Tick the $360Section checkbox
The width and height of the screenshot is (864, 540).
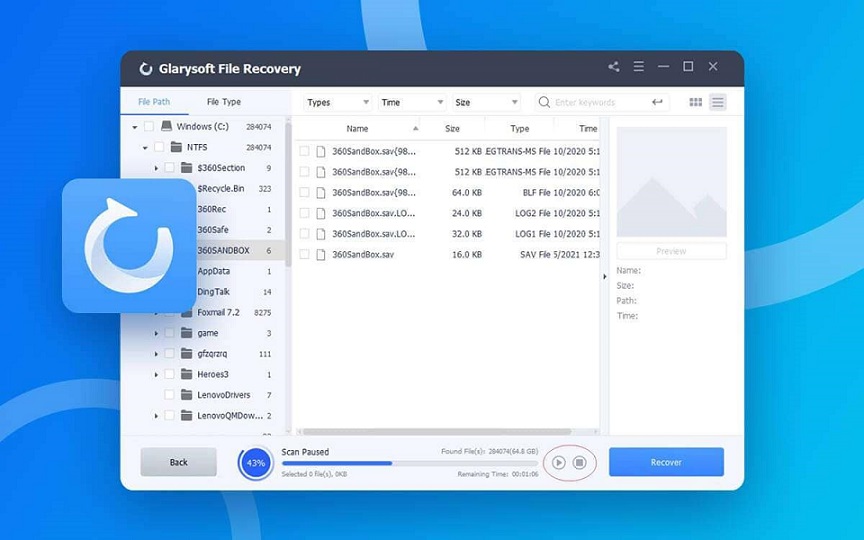(x=170, y=168)
